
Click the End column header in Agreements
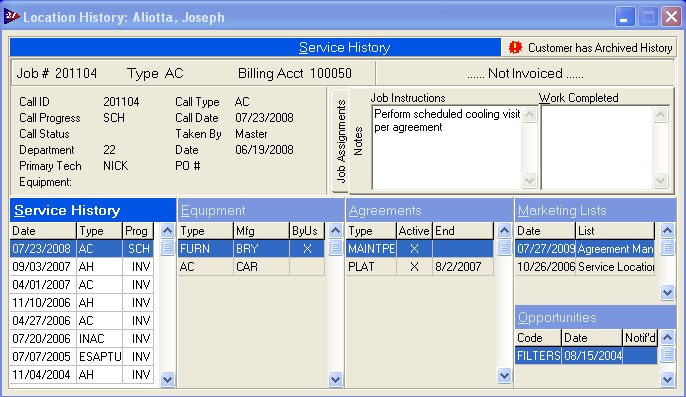tap(463, 231)
